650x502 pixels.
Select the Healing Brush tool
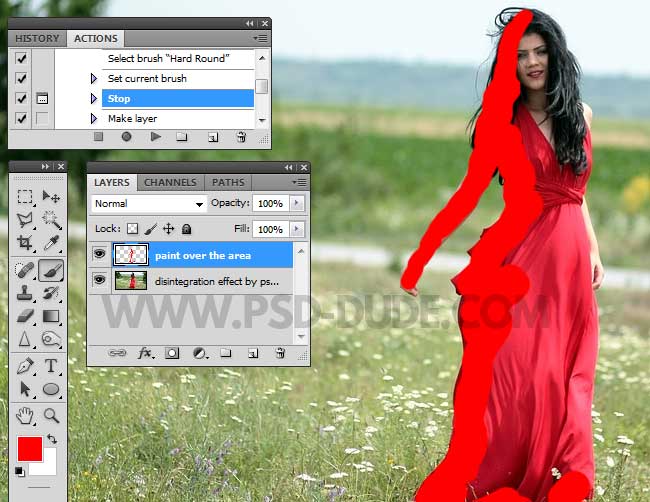coord(25,270)
